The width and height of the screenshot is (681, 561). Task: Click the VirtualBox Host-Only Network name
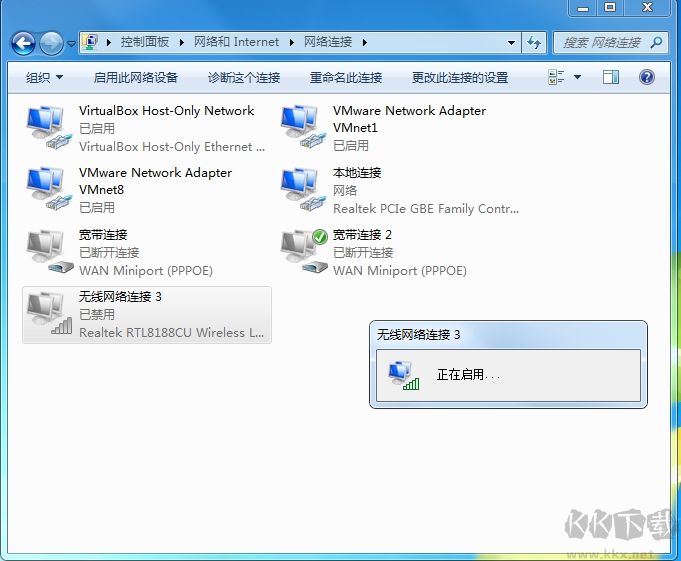166,111
